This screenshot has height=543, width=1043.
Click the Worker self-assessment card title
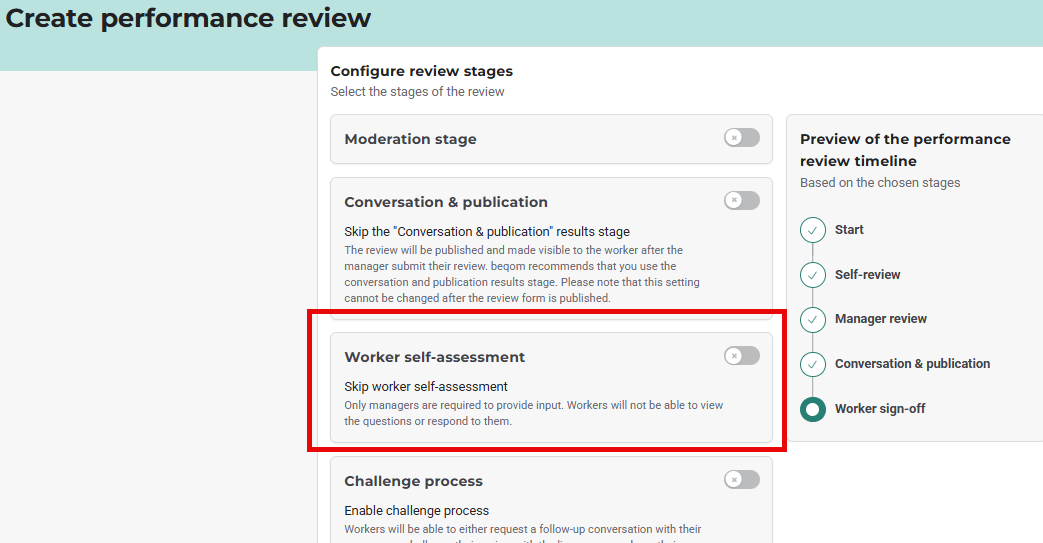point(434,357)
